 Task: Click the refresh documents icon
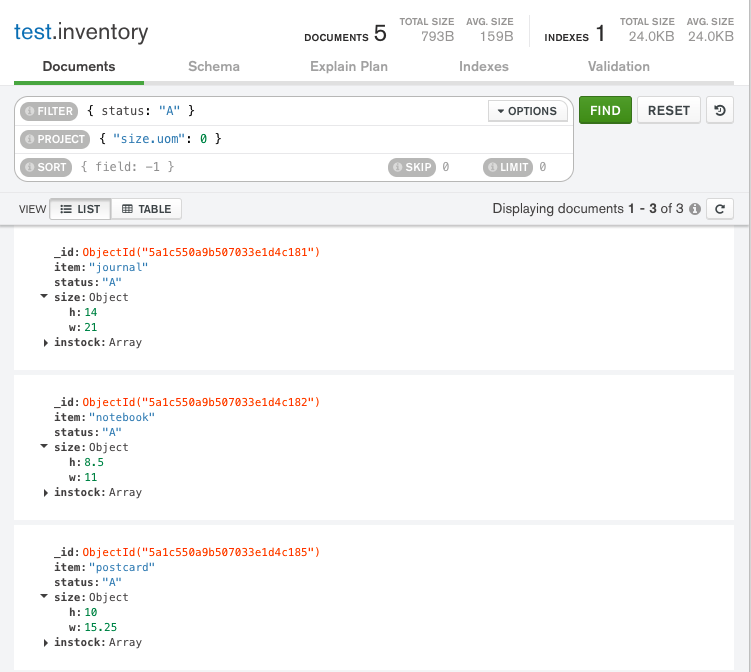click(720, 209)
